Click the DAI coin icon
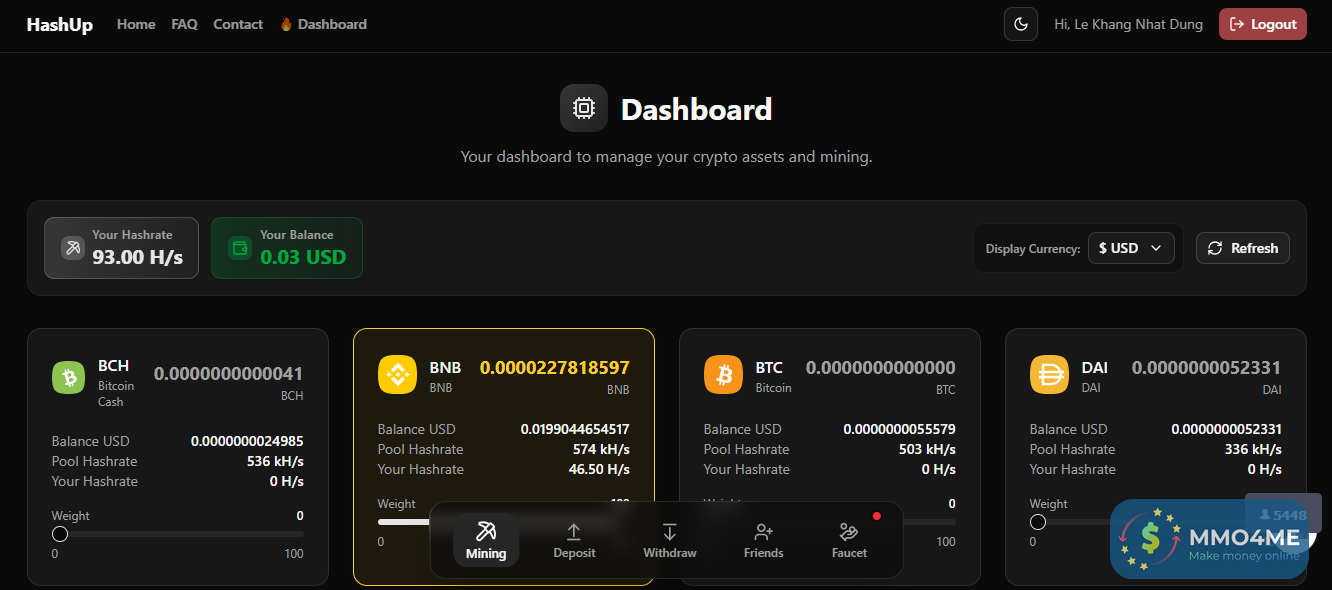This screenshot has width=1332, height=590. pos(1049,374)
